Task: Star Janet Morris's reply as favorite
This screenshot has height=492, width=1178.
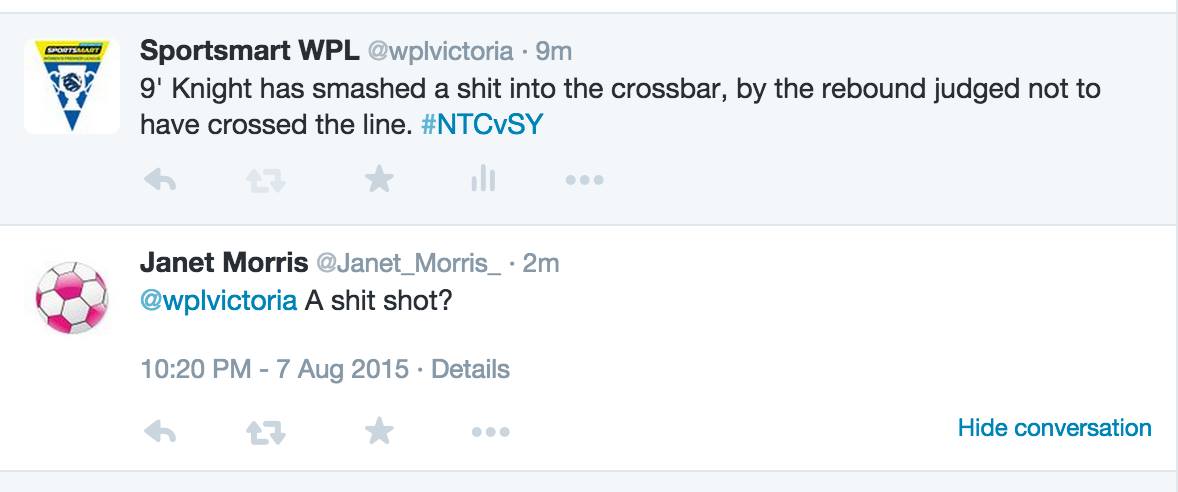Action: [379, 432]
